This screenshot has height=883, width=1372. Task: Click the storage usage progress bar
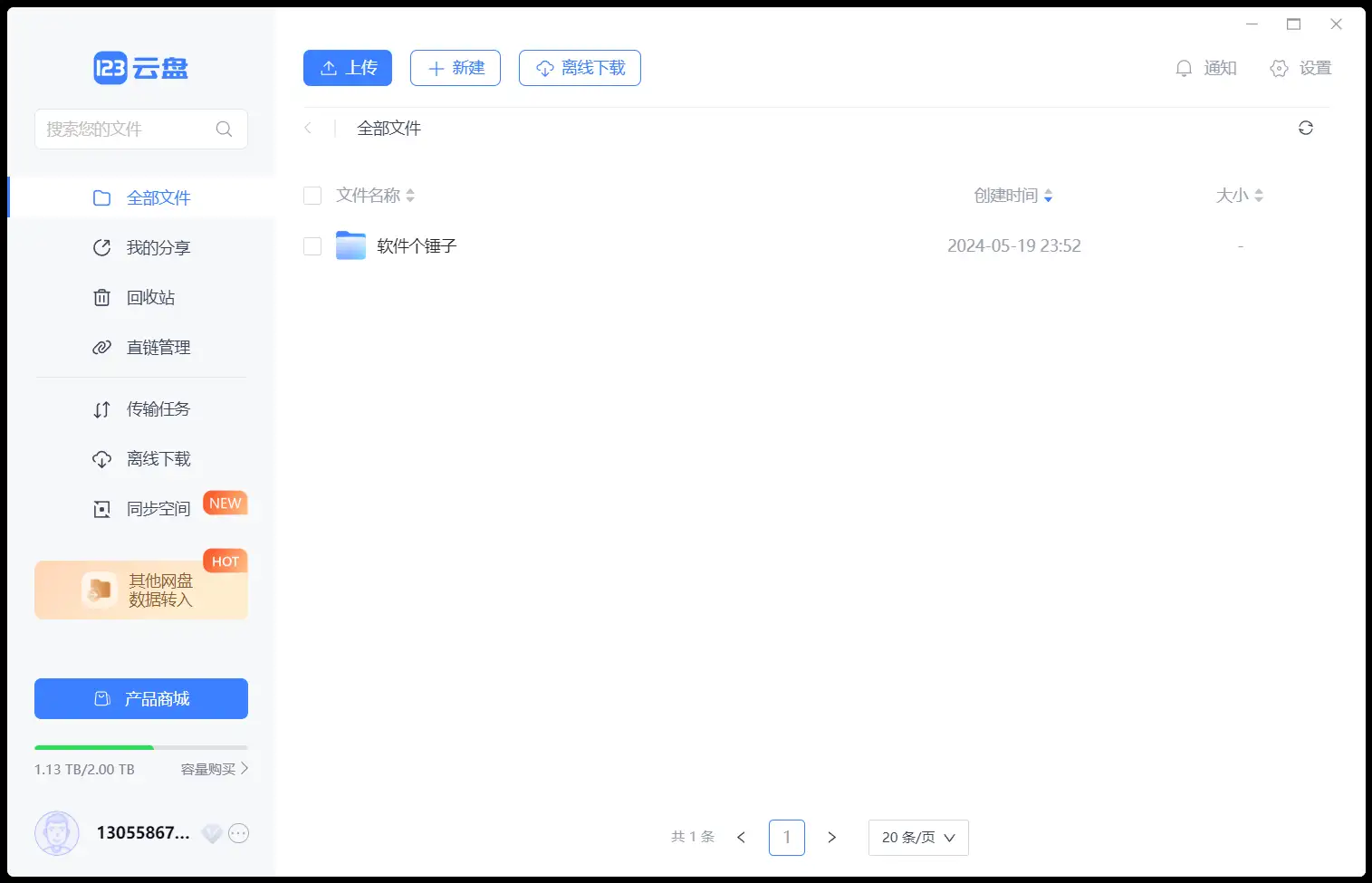coord(141,747)
